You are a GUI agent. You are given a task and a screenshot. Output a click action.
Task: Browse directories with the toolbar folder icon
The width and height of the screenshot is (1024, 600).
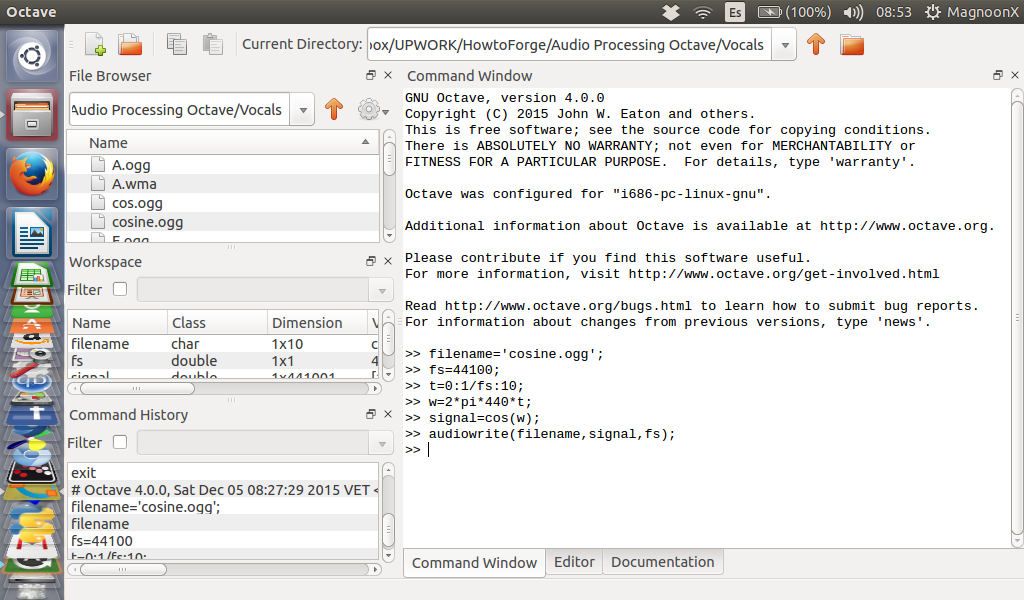click(852, 44)
